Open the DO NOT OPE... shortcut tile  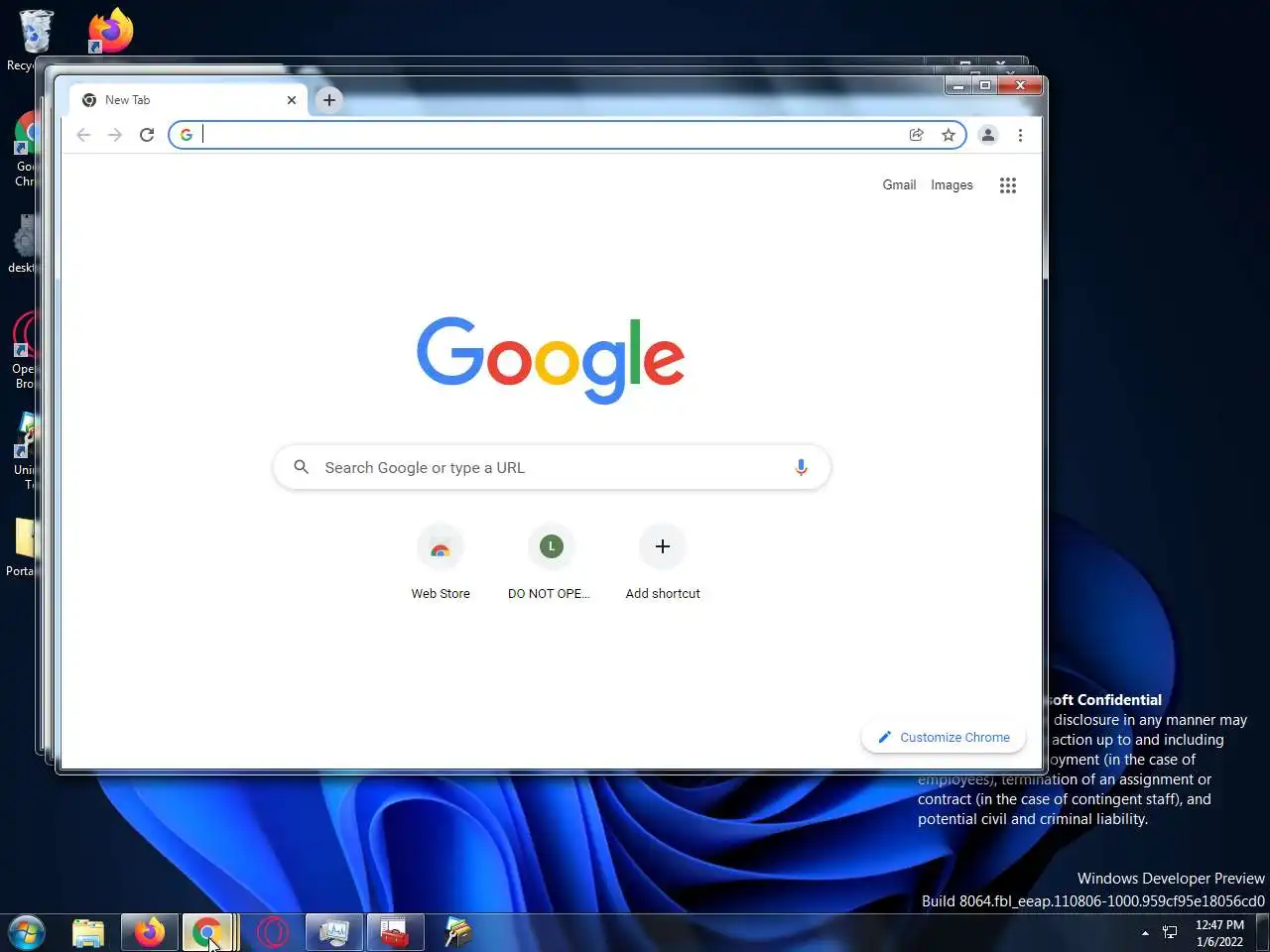(x=551, y=562)
